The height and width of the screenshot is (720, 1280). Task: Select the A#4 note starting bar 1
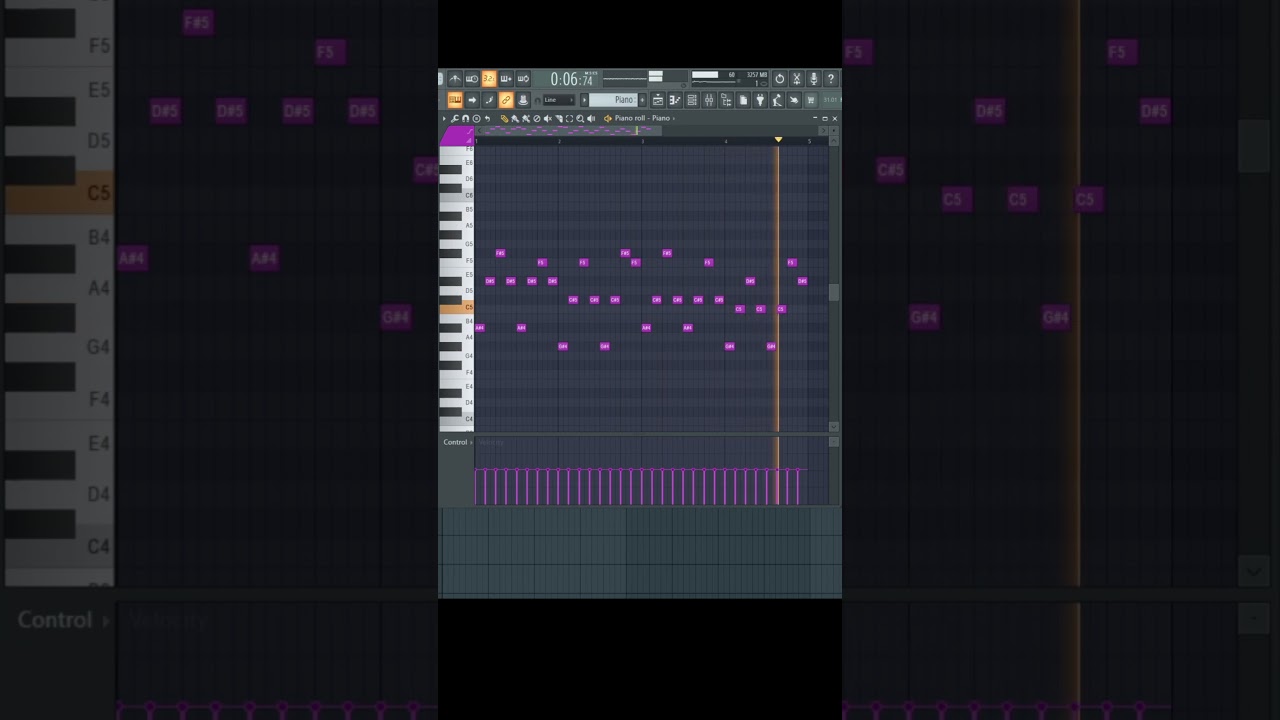pos(480,327)
